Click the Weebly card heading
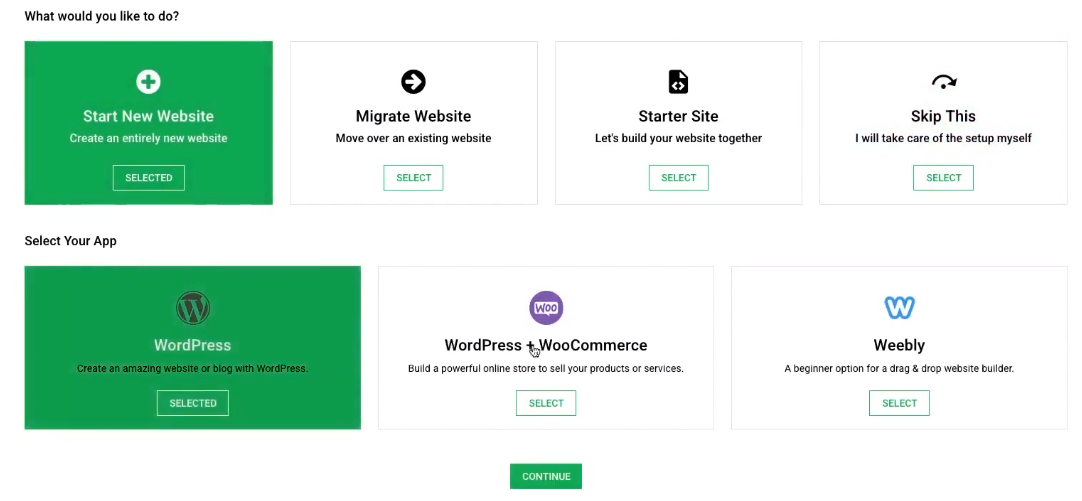1082x501 pixels. pos(899,345)
